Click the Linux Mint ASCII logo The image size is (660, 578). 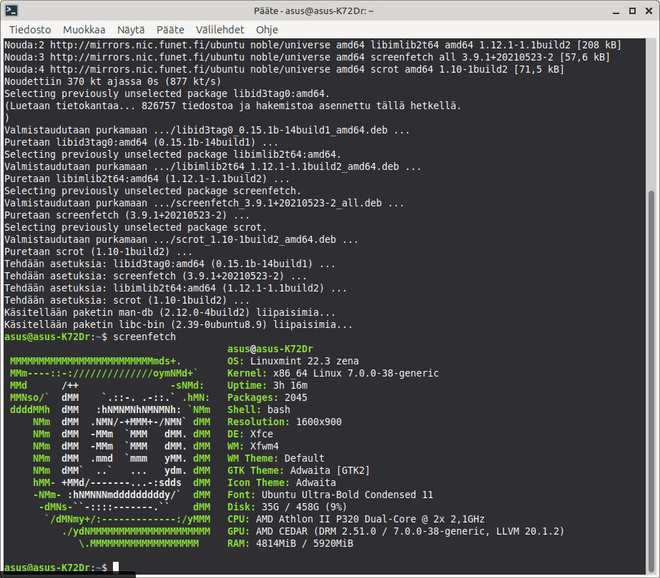[x=110, y=453]
